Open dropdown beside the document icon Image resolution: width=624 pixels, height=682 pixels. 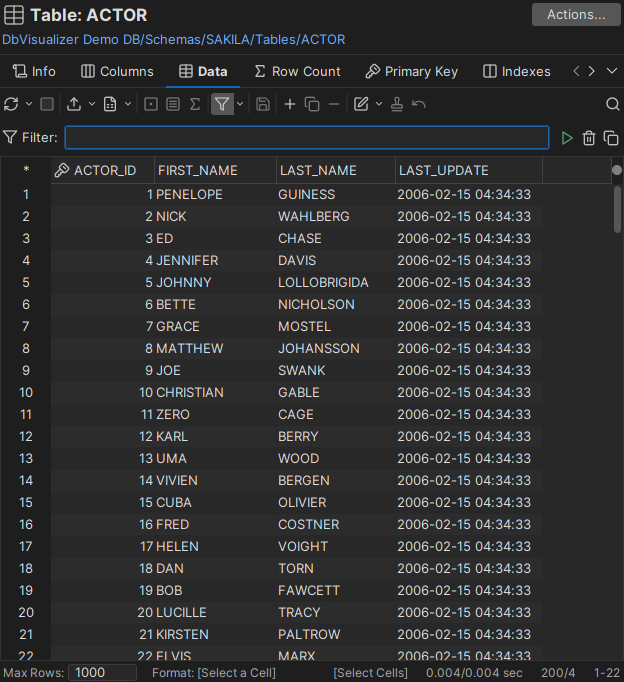pos(128,104)
